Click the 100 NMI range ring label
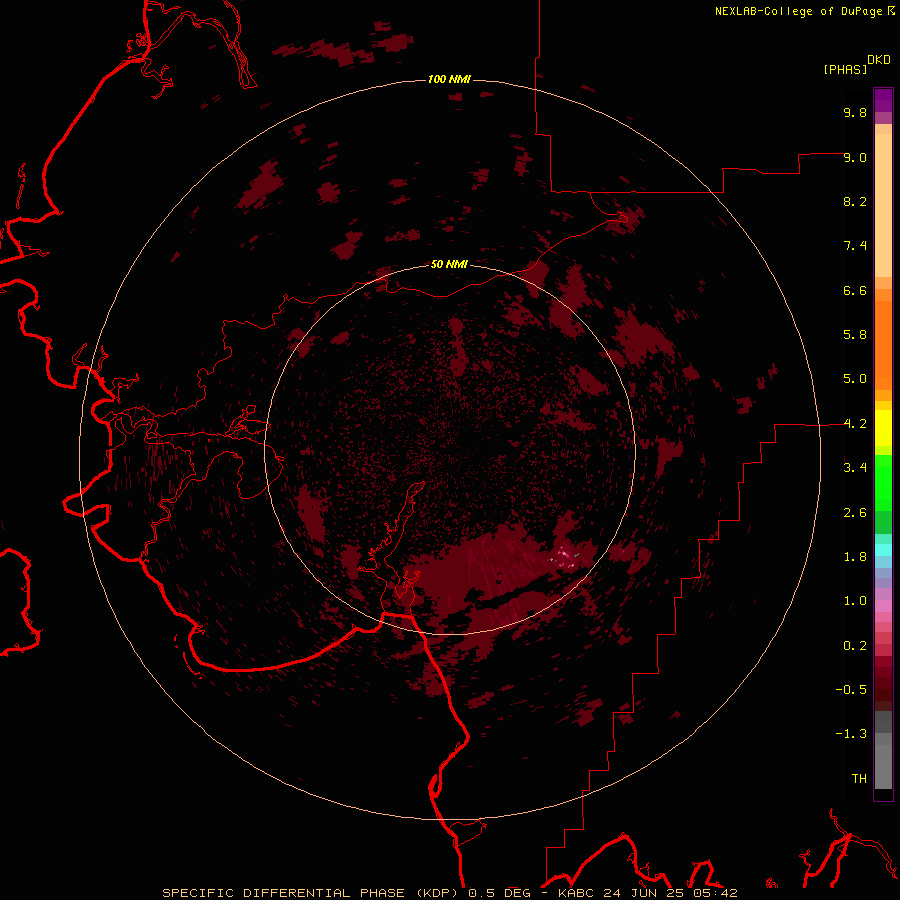Viewport: 900px width, 900px height. click(449, 79)
